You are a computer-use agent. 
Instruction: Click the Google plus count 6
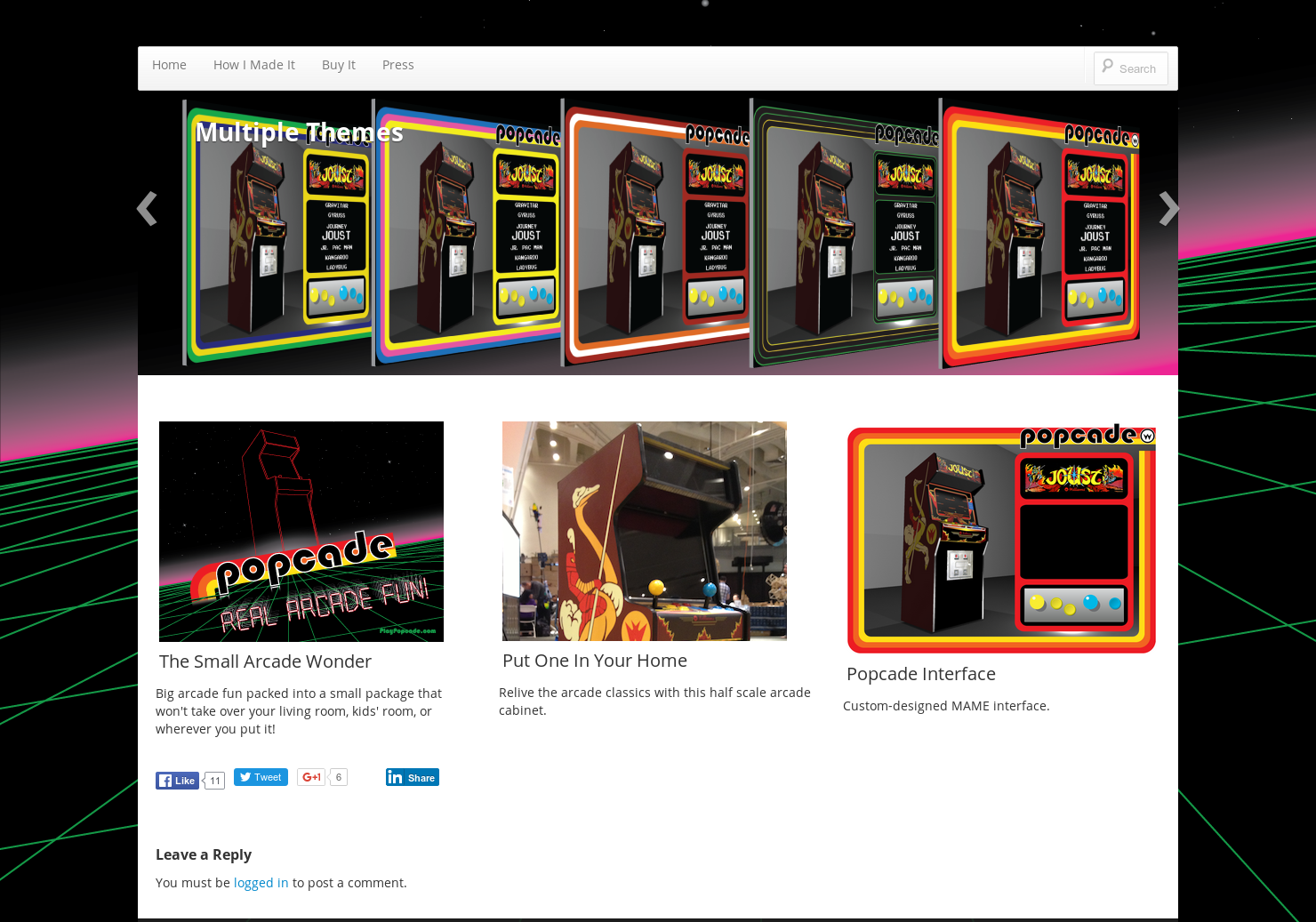tap(339, 777)
